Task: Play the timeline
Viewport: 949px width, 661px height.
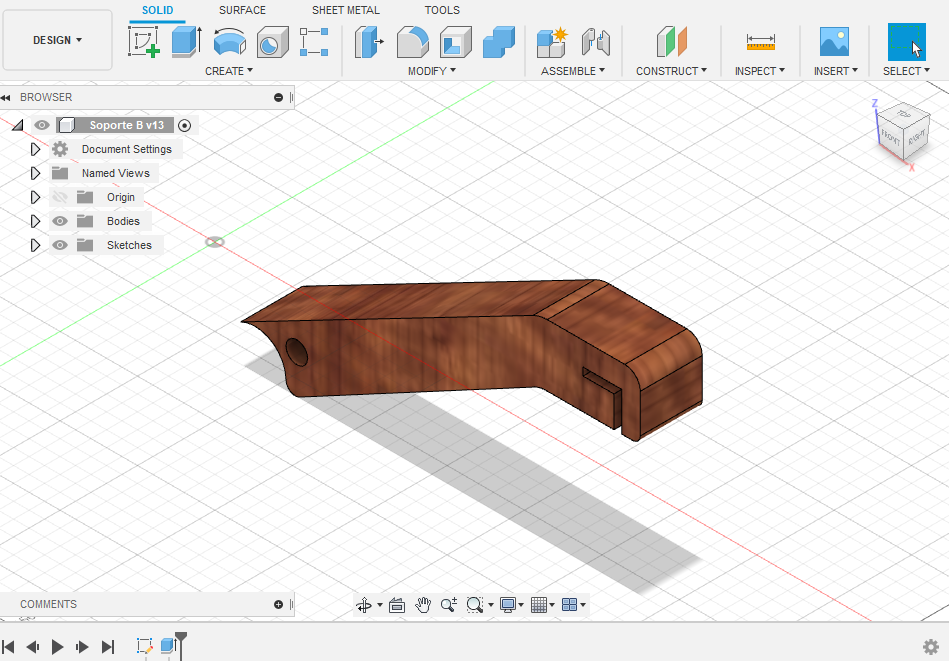Action: tap(57, 647)
